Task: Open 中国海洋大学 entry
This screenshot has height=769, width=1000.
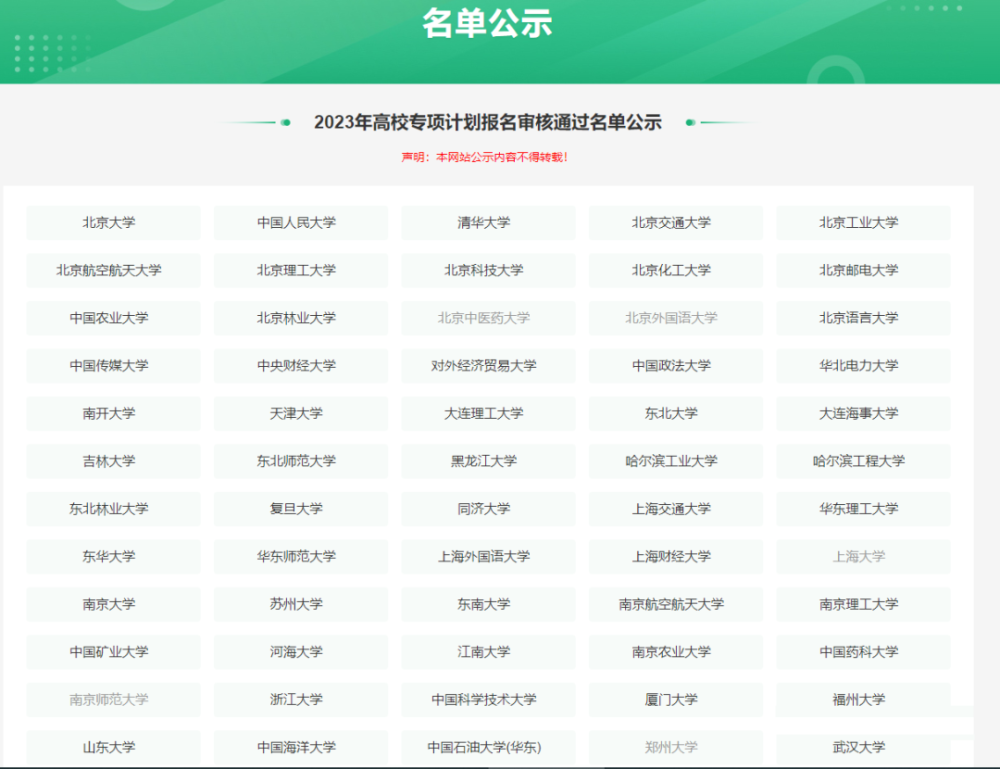Action: pyautogui.click(x=301, y=747)
